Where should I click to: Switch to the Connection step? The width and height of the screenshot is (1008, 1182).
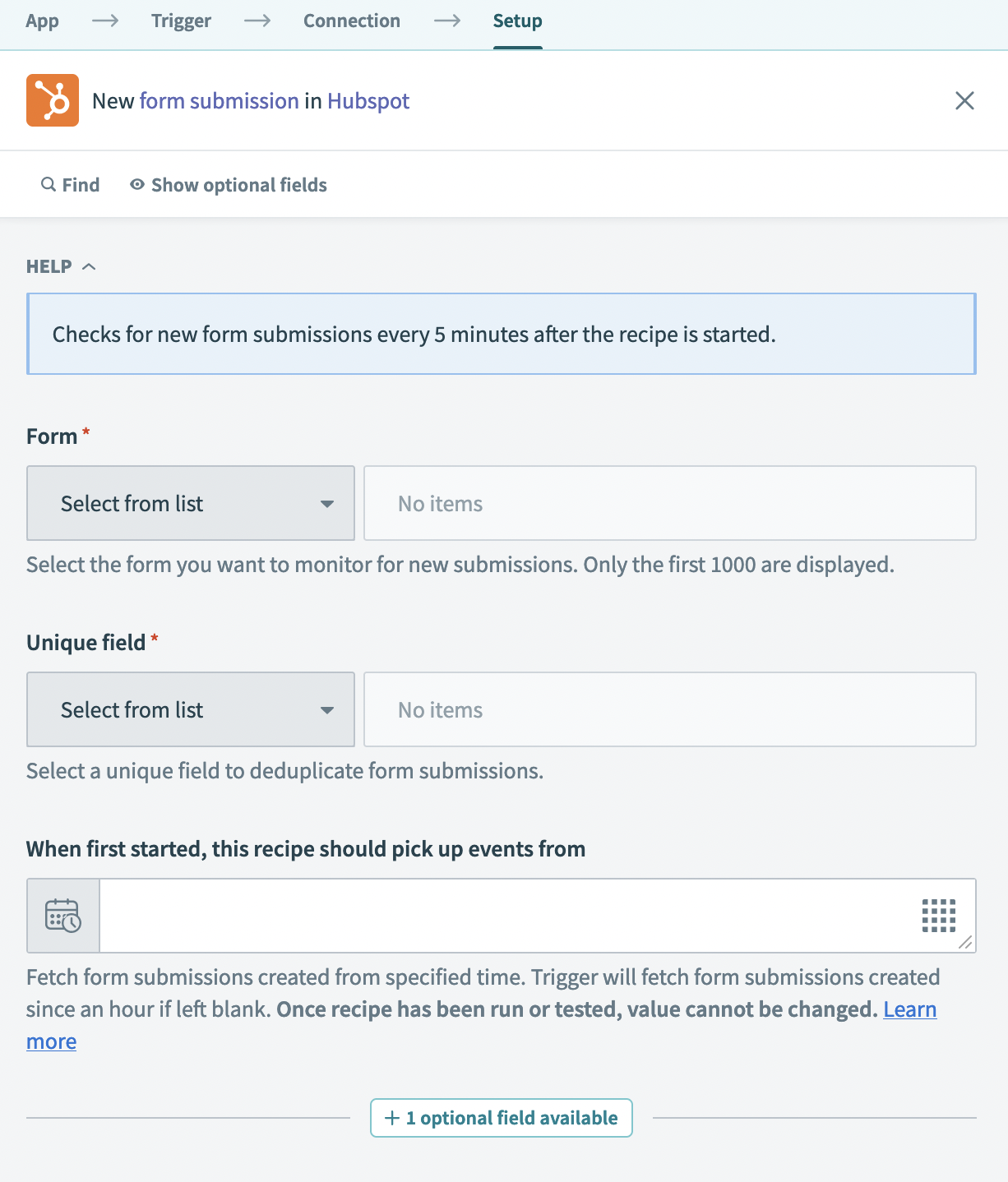click(x=352, y=21)
